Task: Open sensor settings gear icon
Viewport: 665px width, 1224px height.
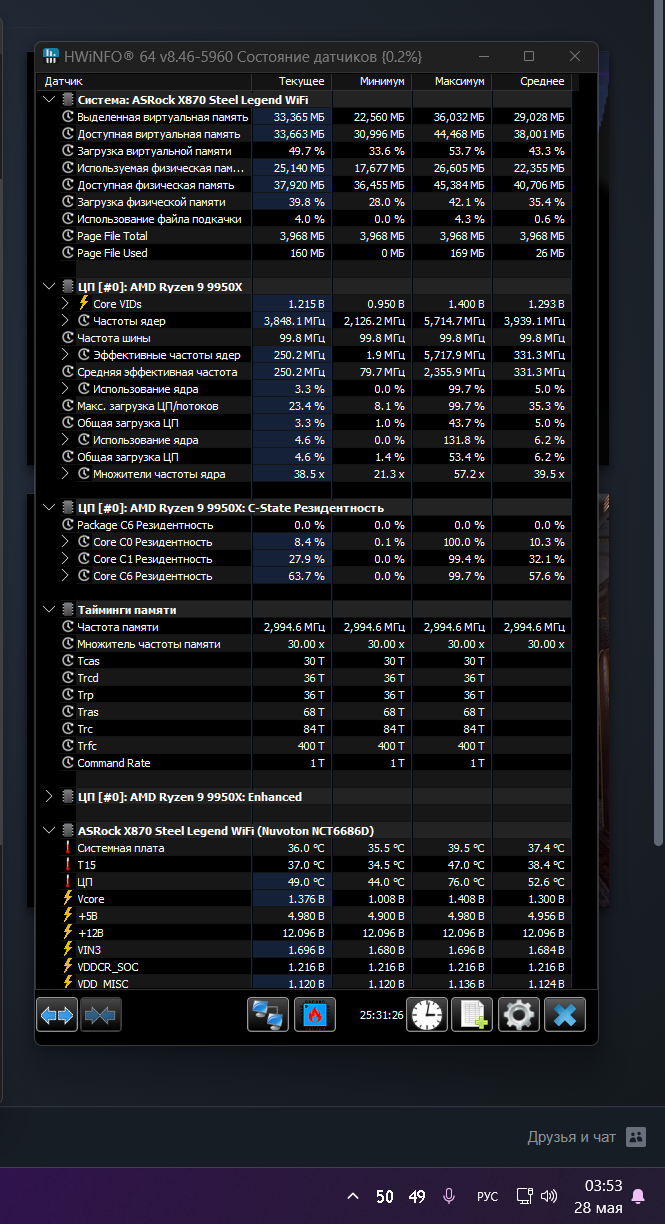Action: [x=518, y=1014]
